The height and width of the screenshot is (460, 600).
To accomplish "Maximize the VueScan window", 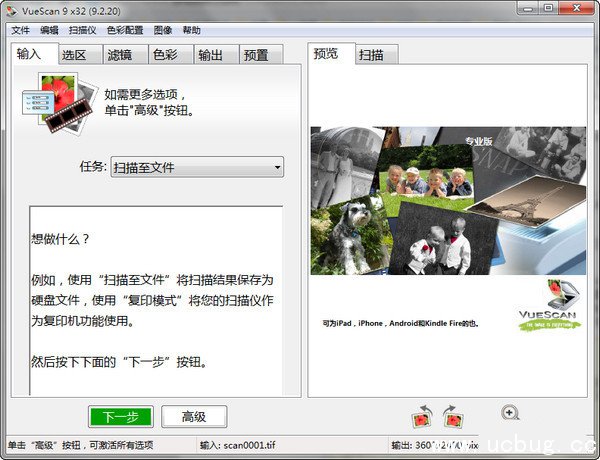I will coord(549,8).
